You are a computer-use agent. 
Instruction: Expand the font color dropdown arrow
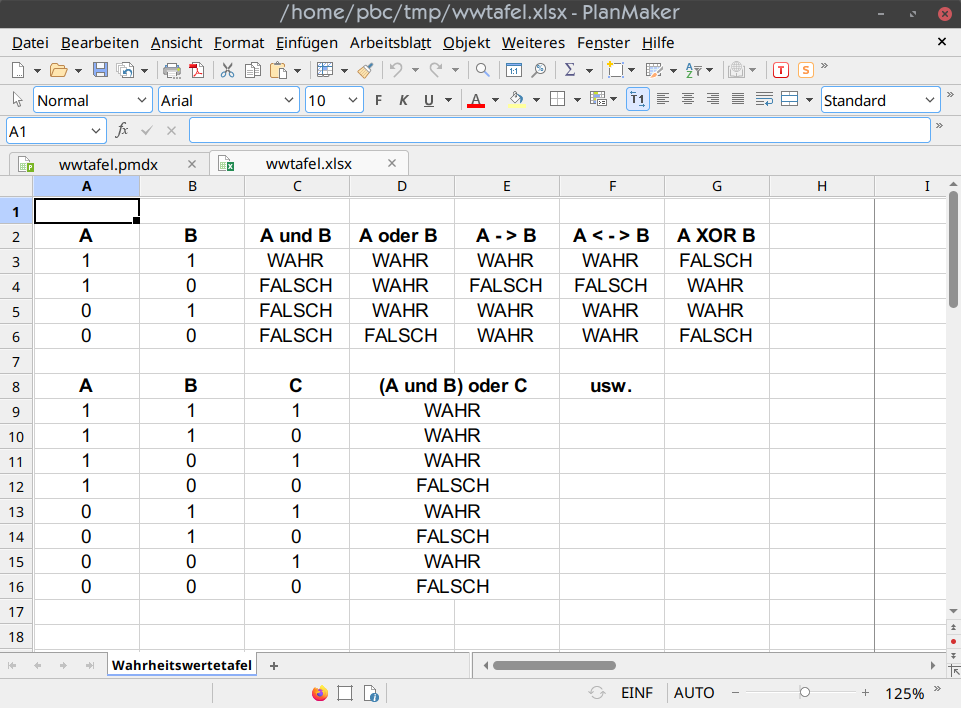[495, 100]
